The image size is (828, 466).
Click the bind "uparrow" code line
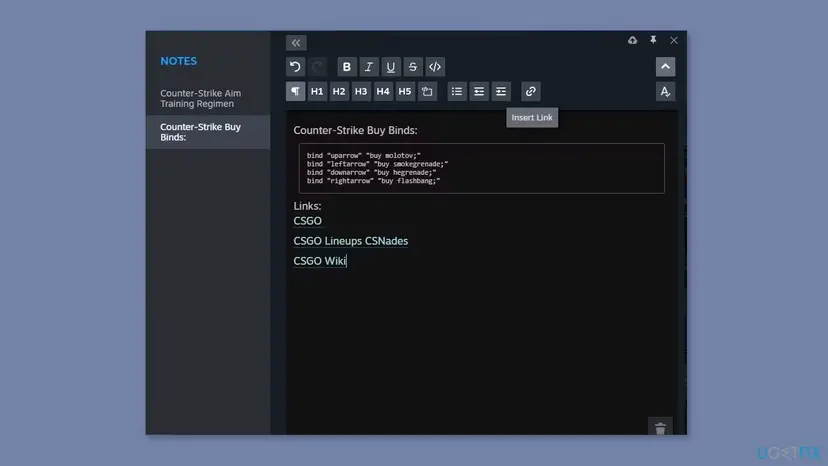point(364,155)
